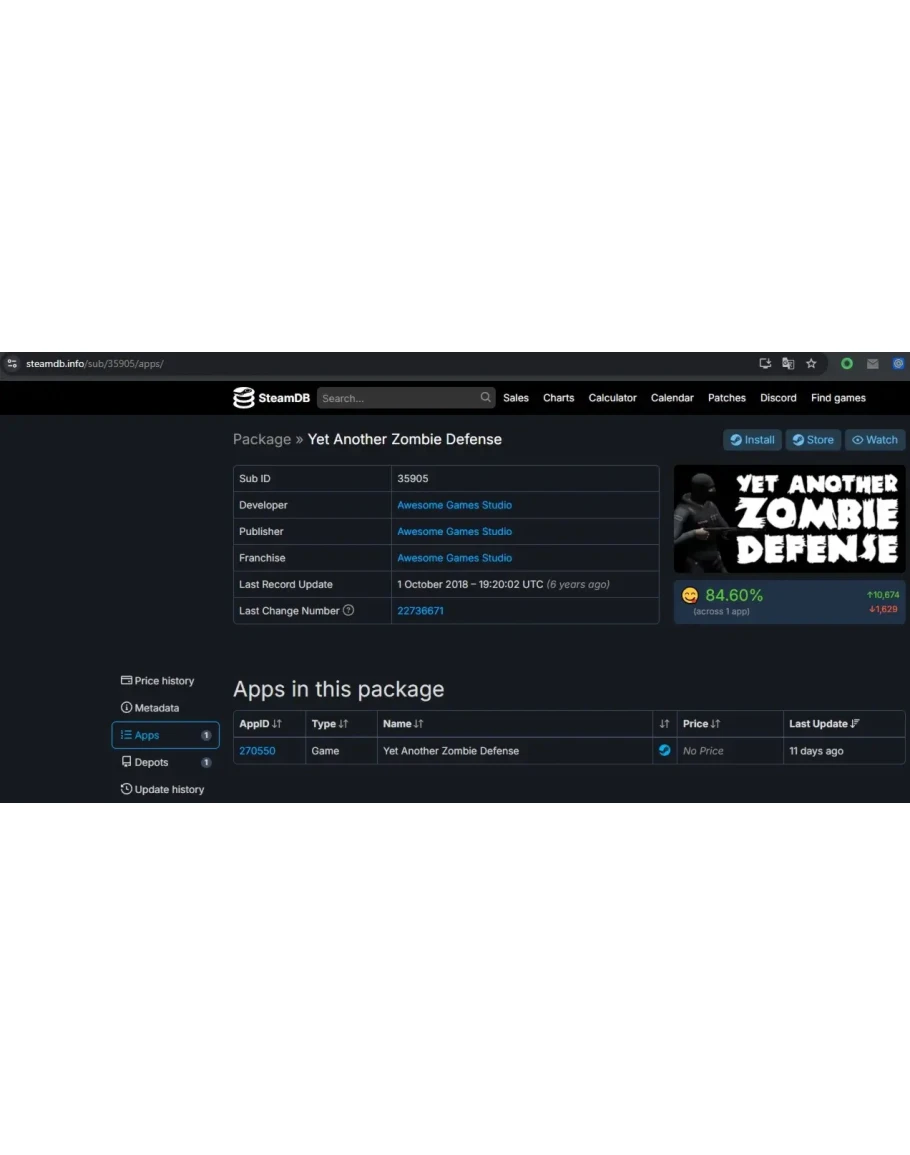Screen dimensions: 910x1155
Task: Toggle Watch for this package
Action: point(874,440)
